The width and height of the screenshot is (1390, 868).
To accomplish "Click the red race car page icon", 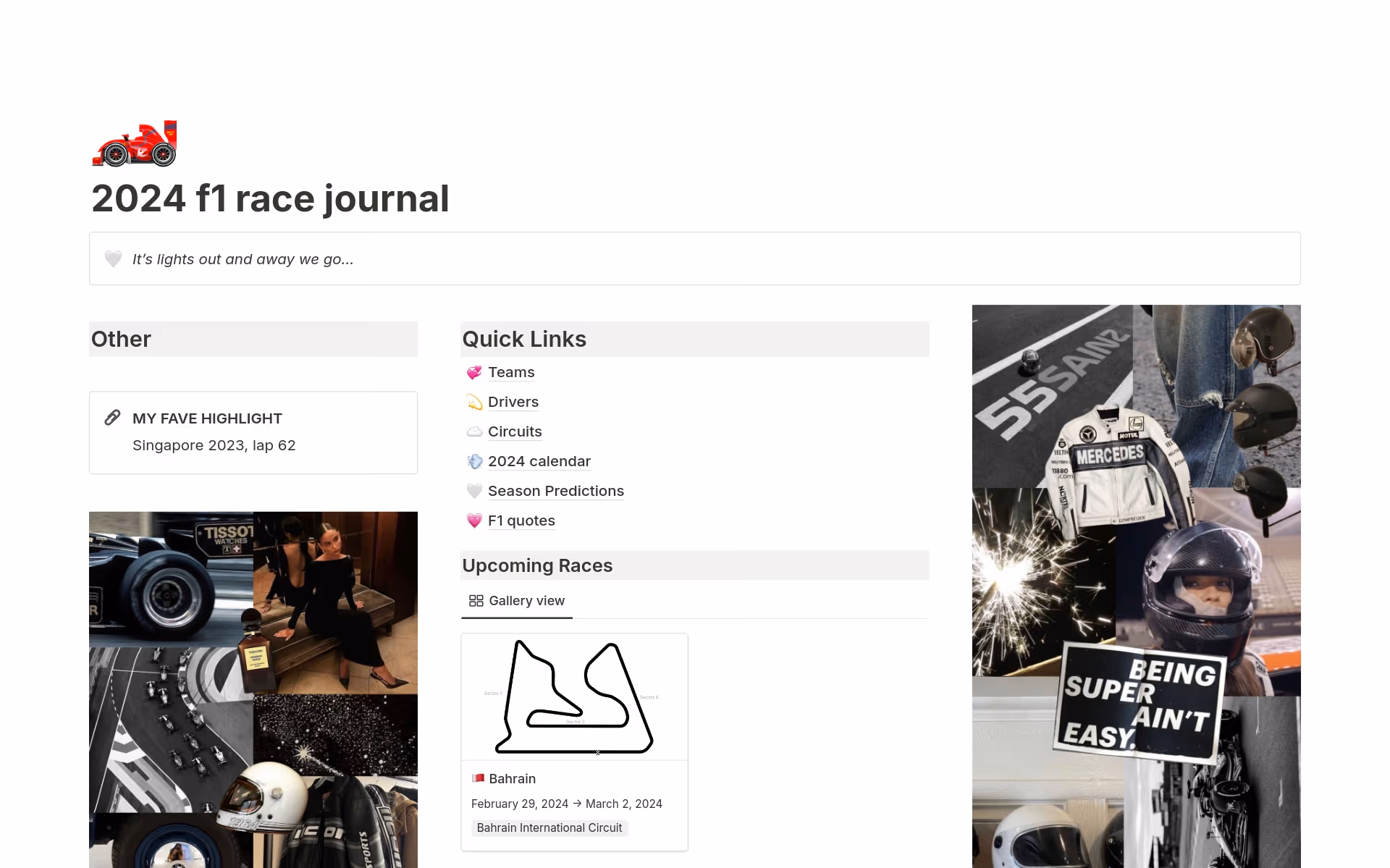I will coord(135,143).
